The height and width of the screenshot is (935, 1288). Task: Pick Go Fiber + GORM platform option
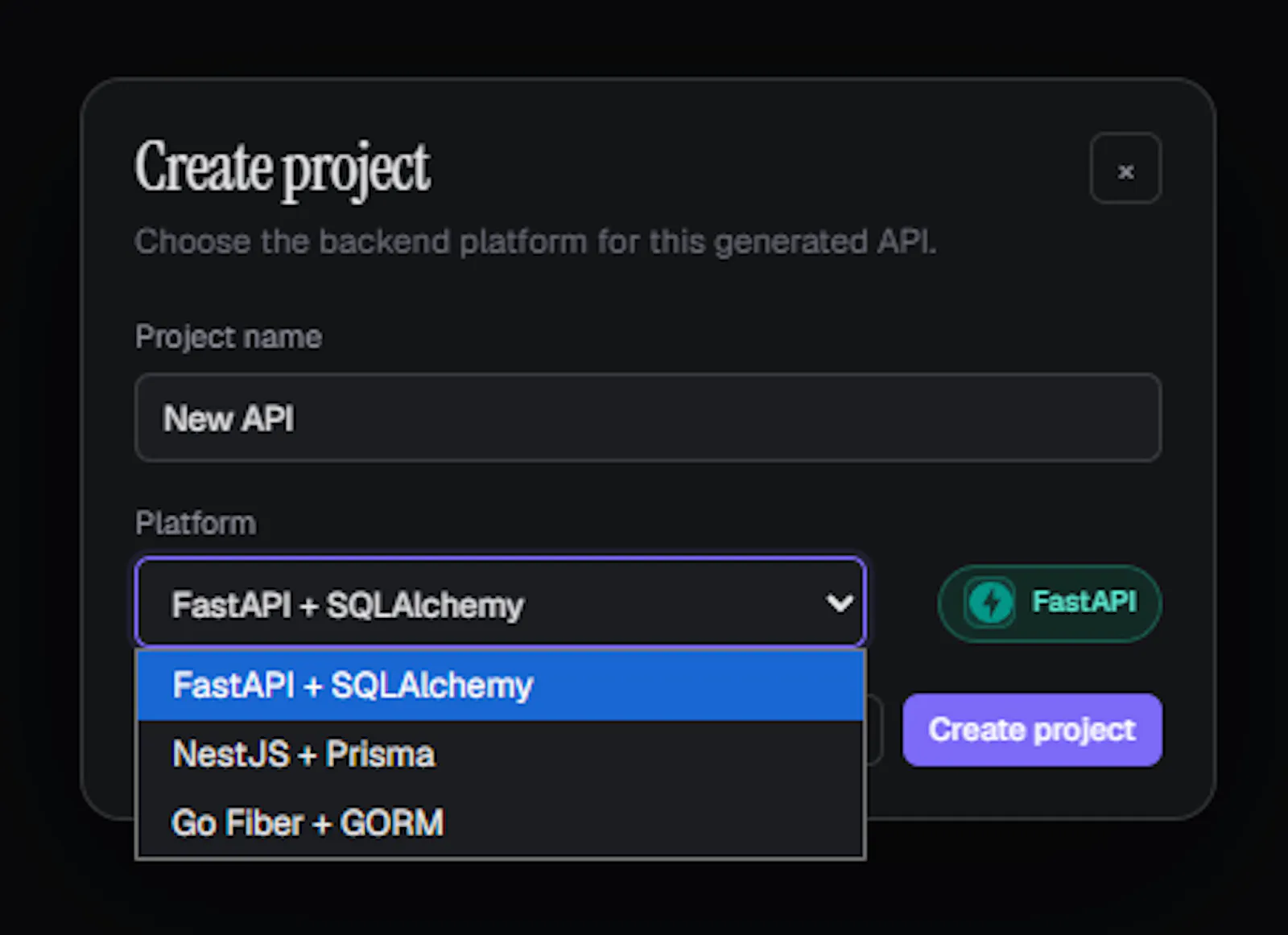pos(501,823)
